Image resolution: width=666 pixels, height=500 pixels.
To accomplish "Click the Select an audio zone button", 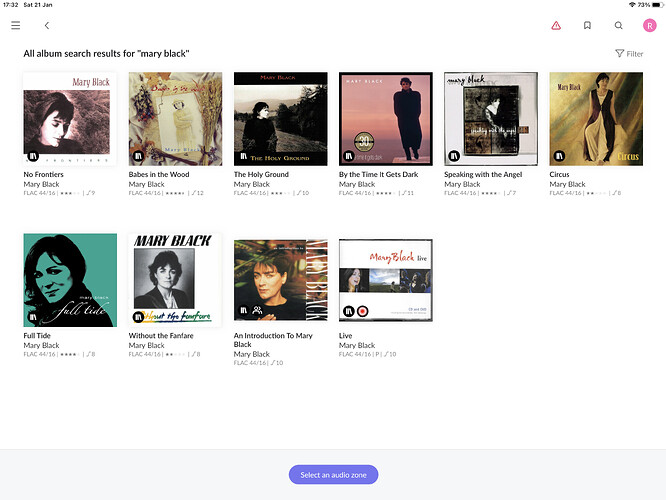I will tap(333, 475).
